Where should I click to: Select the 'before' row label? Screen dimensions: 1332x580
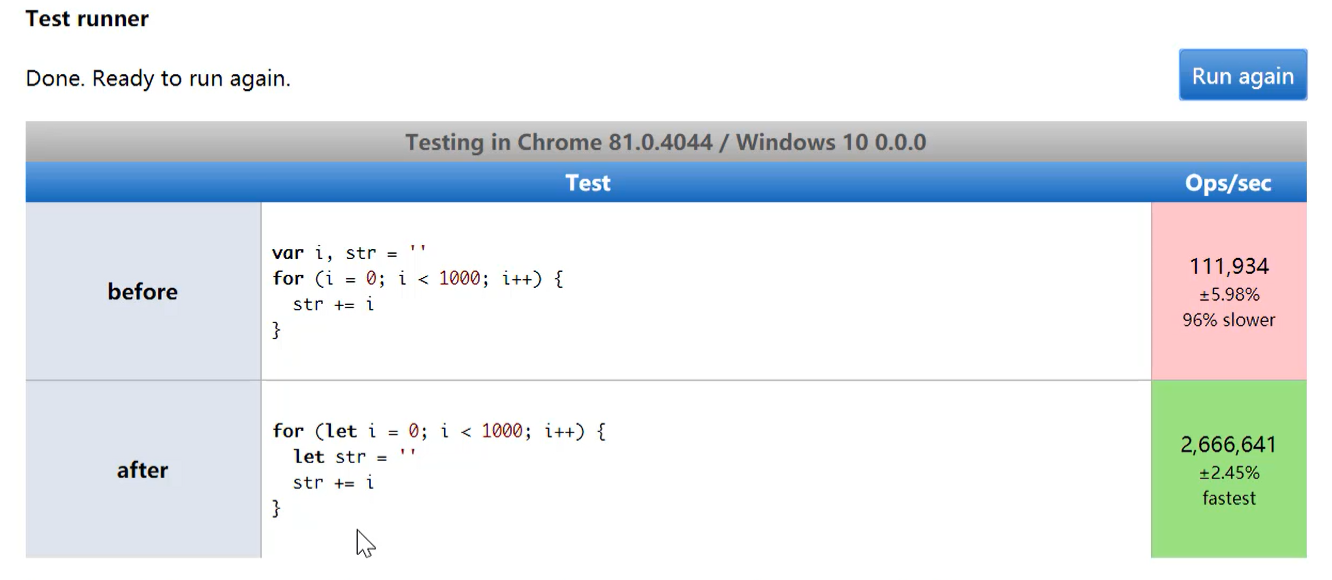[x=143, y=292]
